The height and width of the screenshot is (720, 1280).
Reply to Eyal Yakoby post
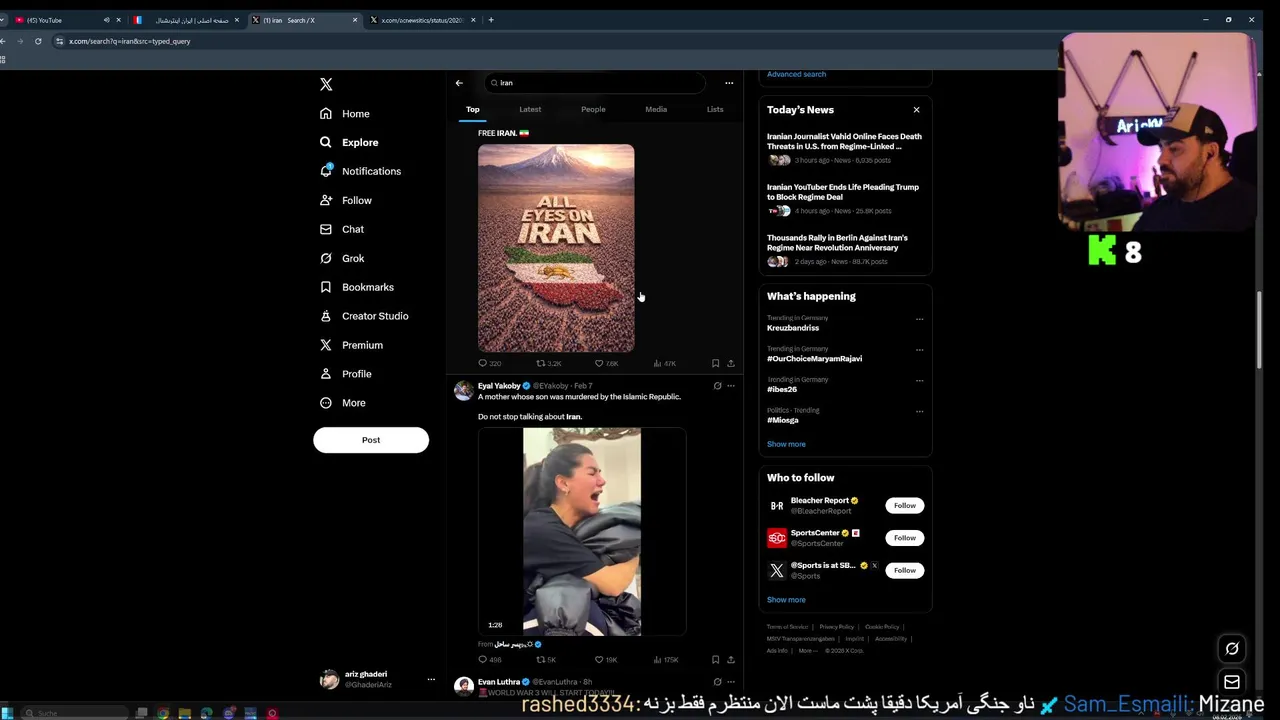coord(489,660)
